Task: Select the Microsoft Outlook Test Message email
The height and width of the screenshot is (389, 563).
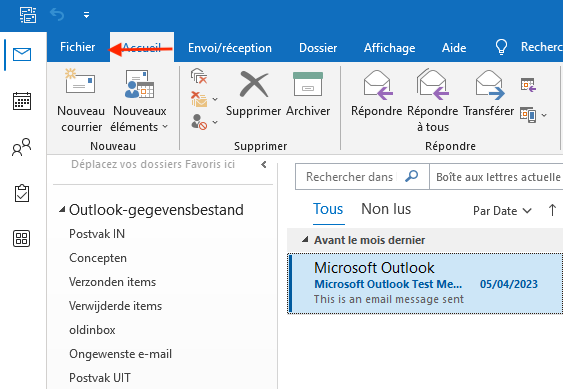Action: click(x=425, y=283)
